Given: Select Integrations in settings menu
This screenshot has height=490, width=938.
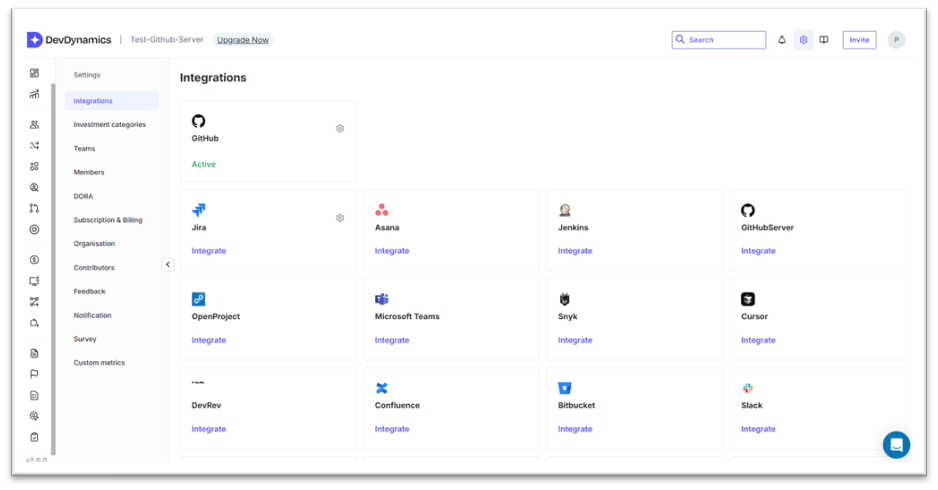Looking at the screenshot, I should (x=112, y=101).
